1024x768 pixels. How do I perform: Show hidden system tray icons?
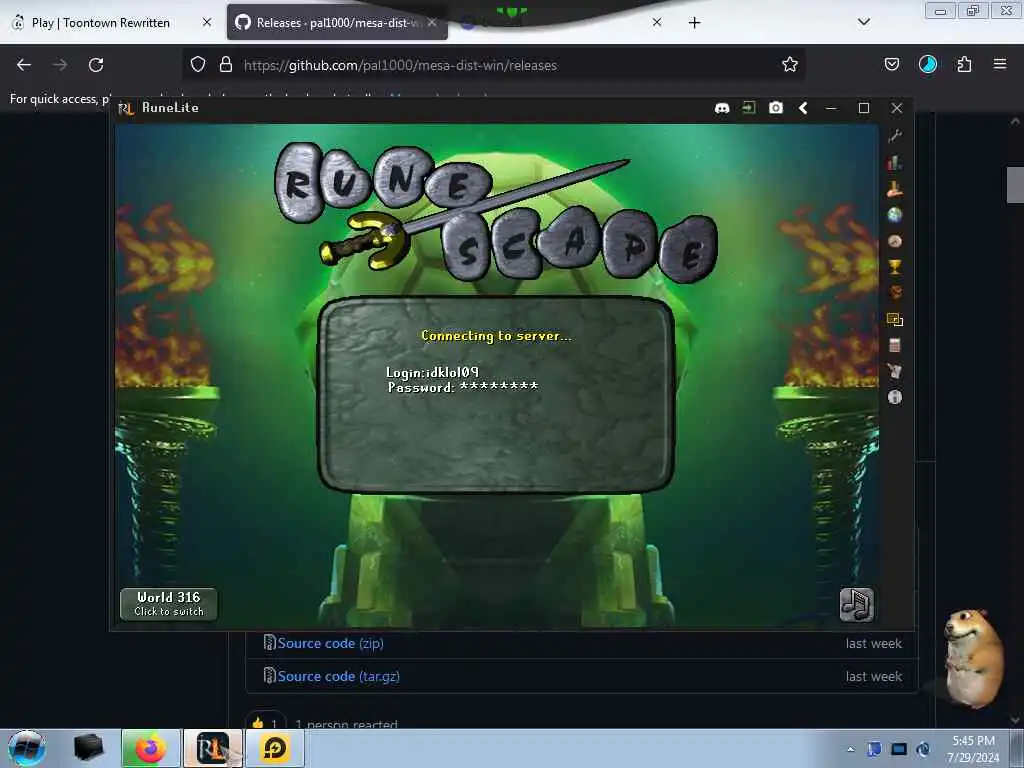[850, 750]
